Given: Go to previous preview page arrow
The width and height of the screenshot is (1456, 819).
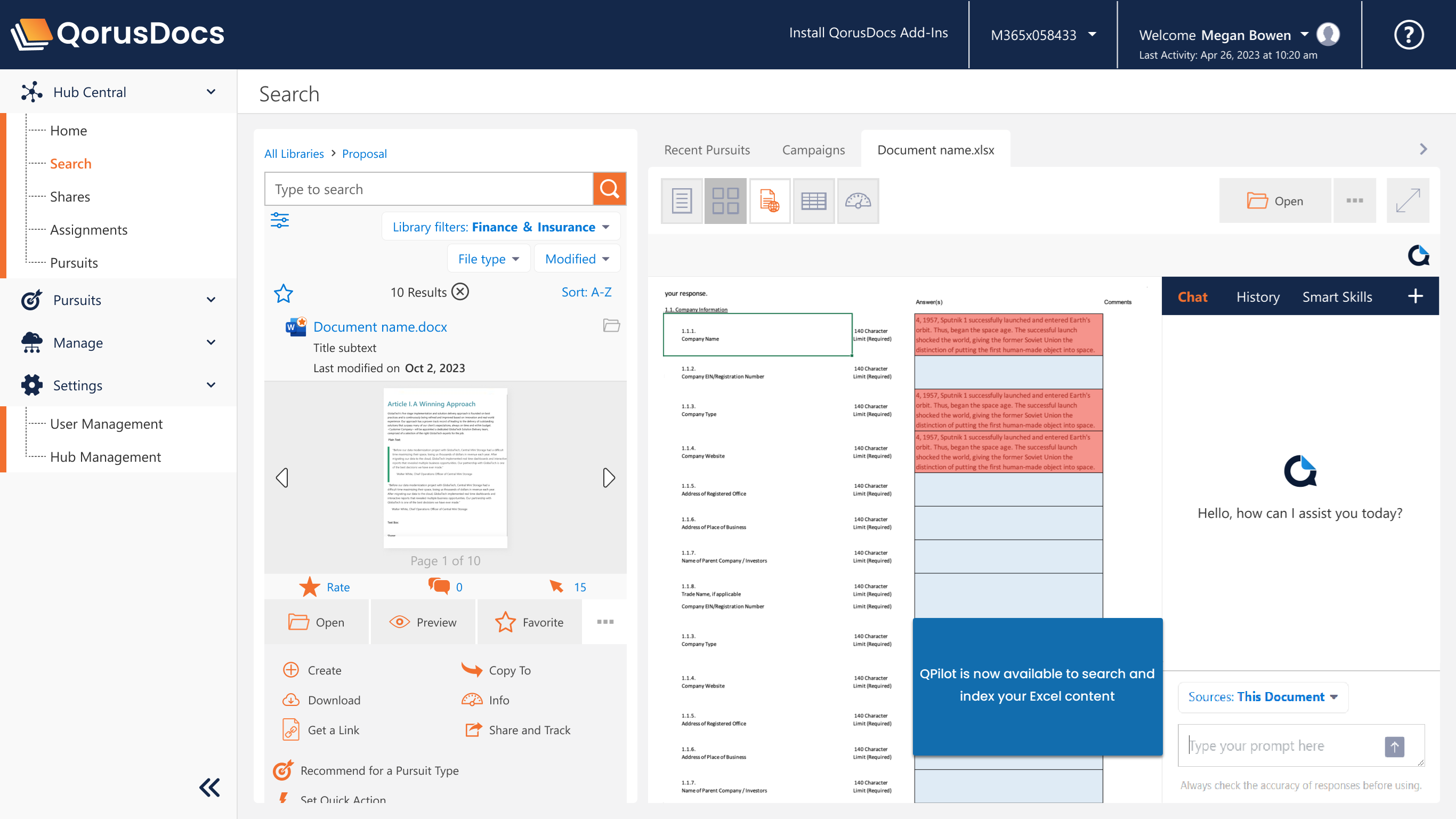Looking at the screenshot, I should [x=282, y=477].
